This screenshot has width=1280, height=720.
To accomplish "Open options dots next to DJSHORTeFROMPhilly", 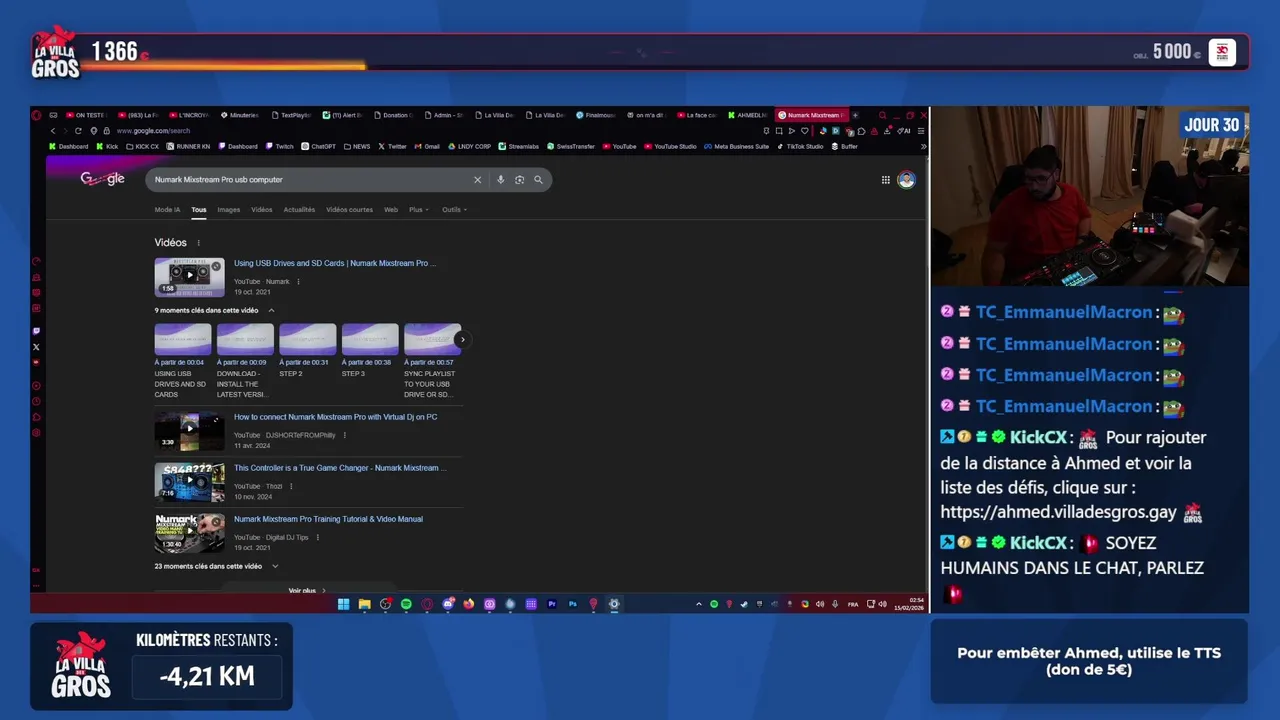I will pyautogui.click(x=345, y=436).
